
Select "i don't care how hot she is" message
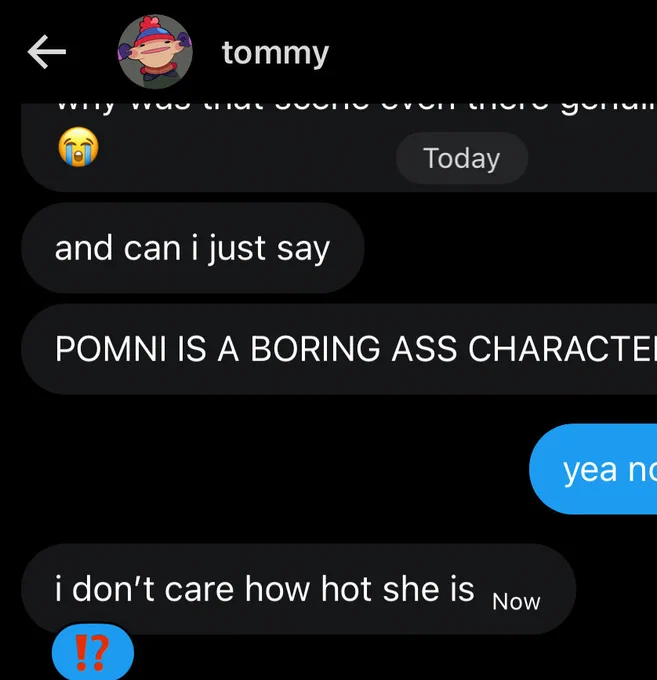point(298,589)
